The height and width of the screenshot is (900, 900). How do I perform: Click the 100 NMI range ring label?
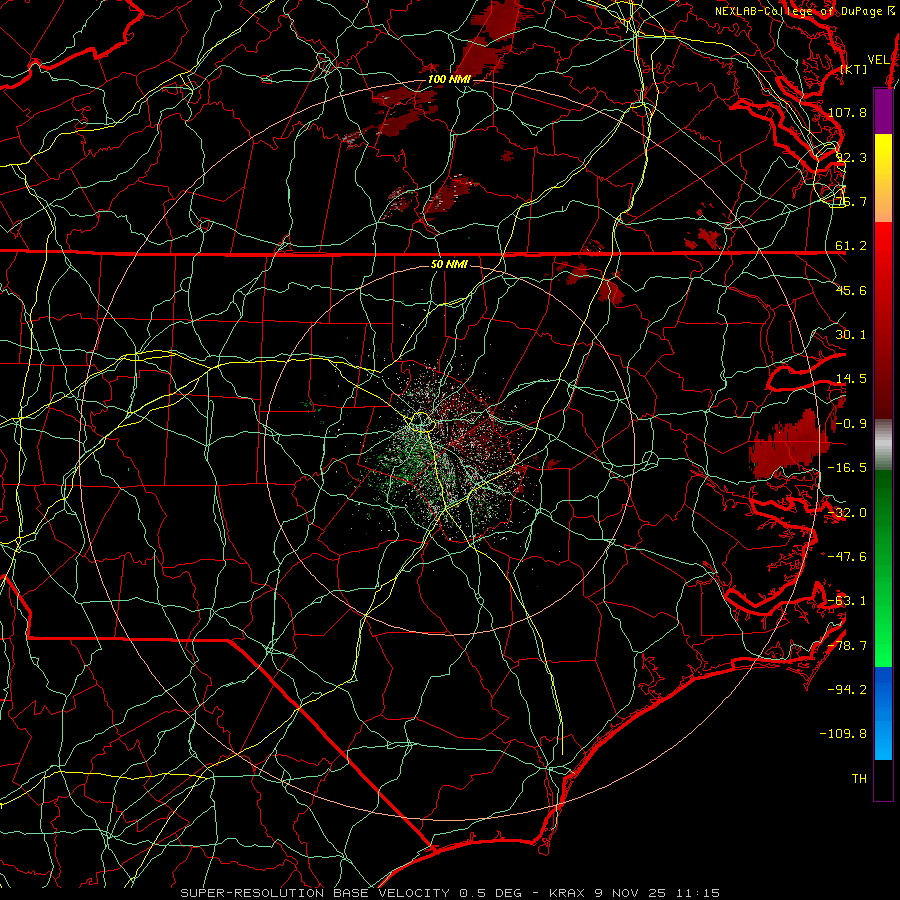(449, 79)
